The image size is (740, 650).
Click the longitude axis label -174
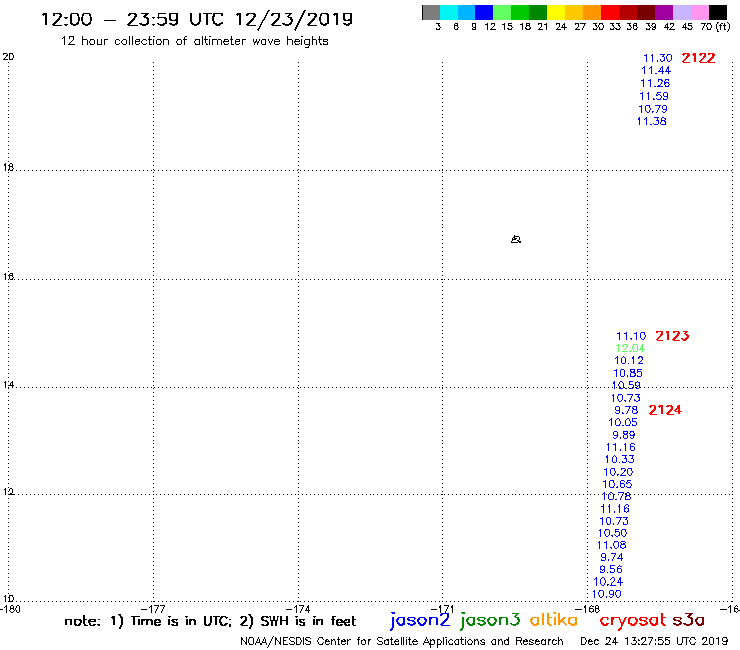click(x=298, y=609)
